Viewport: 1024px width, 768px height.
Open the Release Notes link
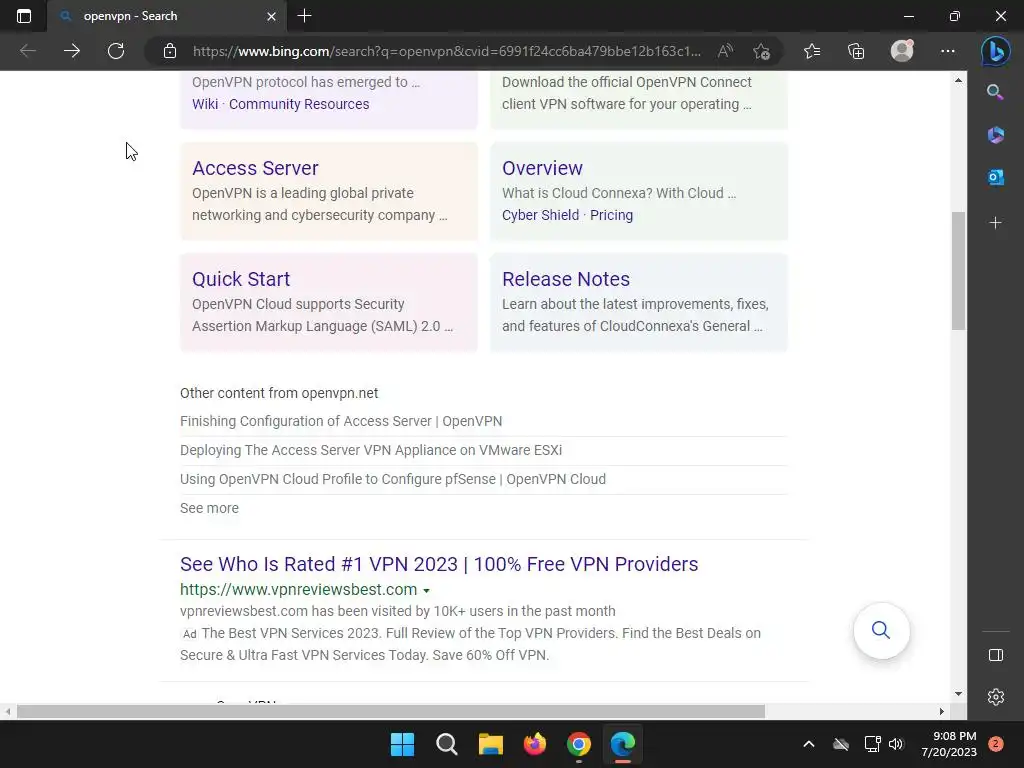click(x=566, y=279)
